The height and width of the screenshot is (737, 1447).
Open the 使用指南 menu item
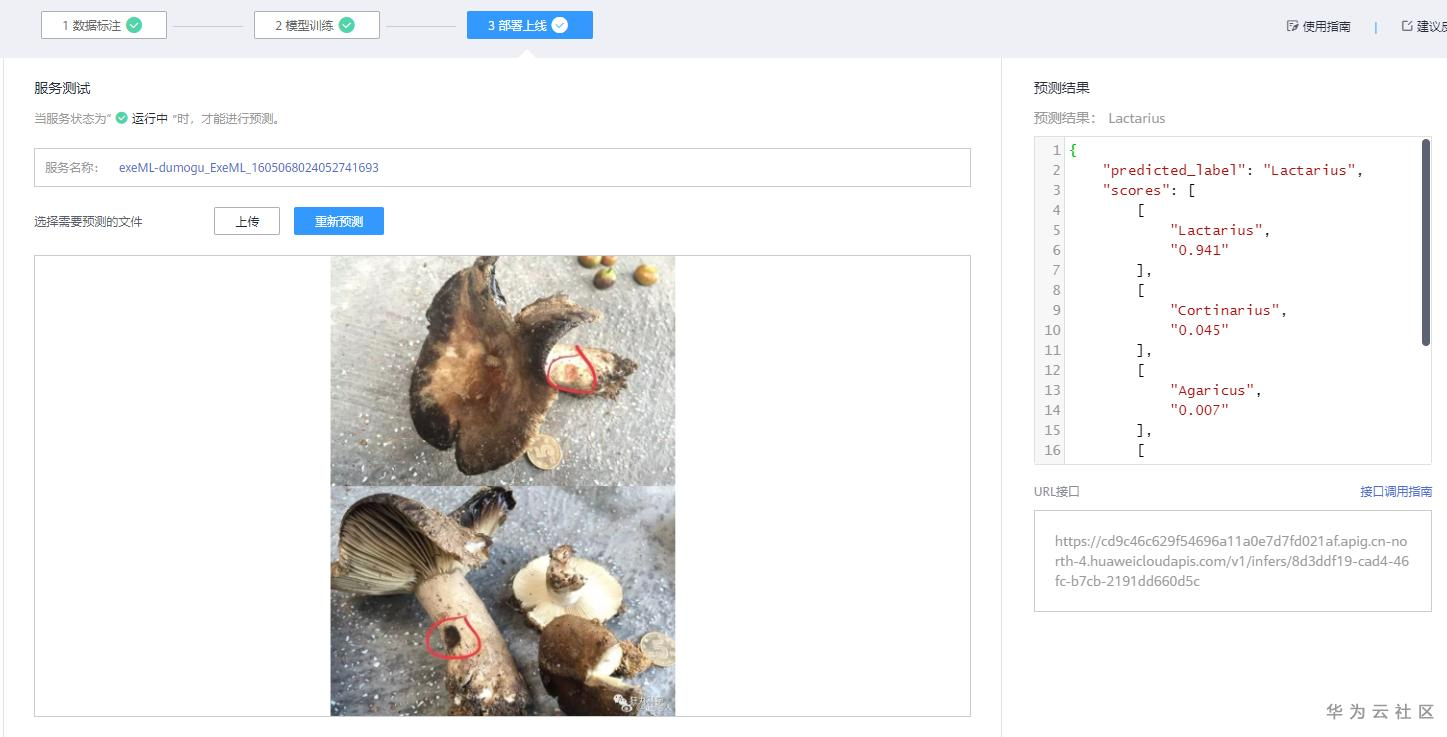tap(1325, 26)
